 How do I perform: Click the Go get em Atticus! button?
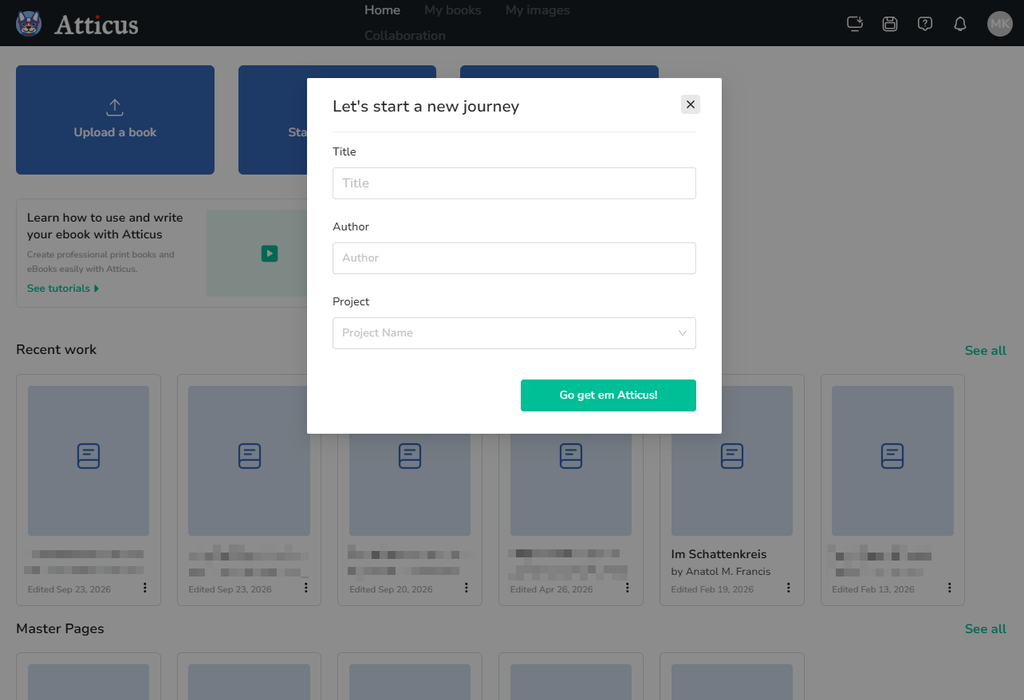pyautogui.click(x=608, y=395)
